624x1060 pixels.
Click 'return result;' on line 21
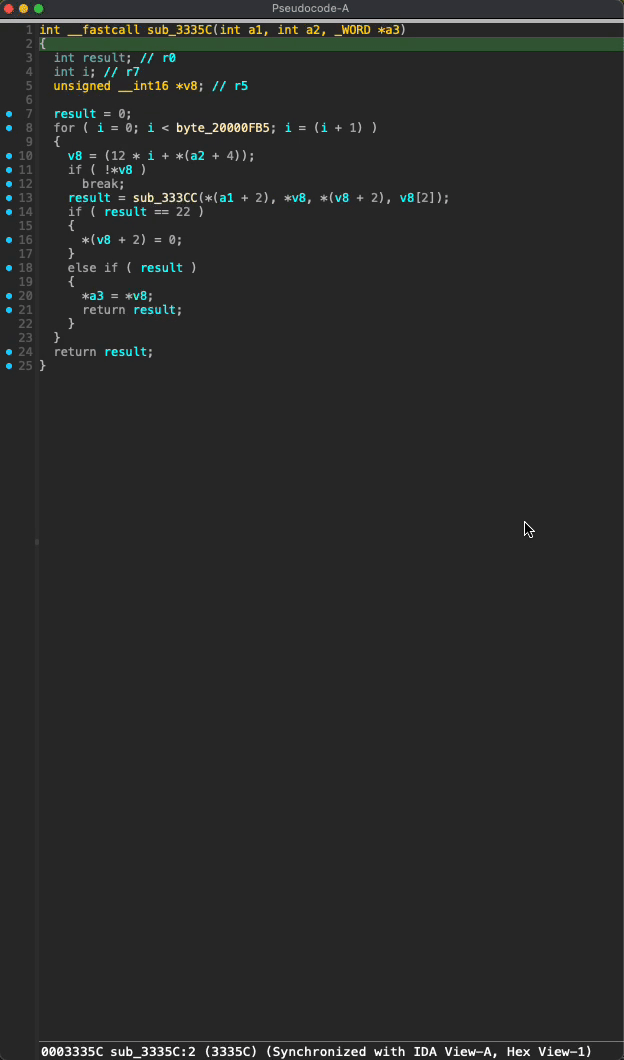(x=133, y=310)
